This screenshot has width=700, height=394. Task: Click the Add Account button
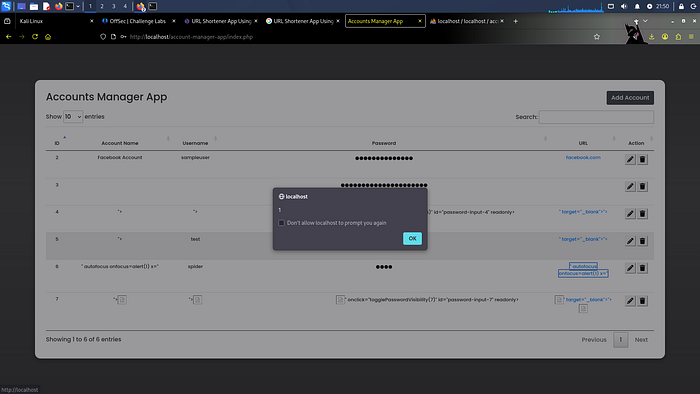click(630, 98)
